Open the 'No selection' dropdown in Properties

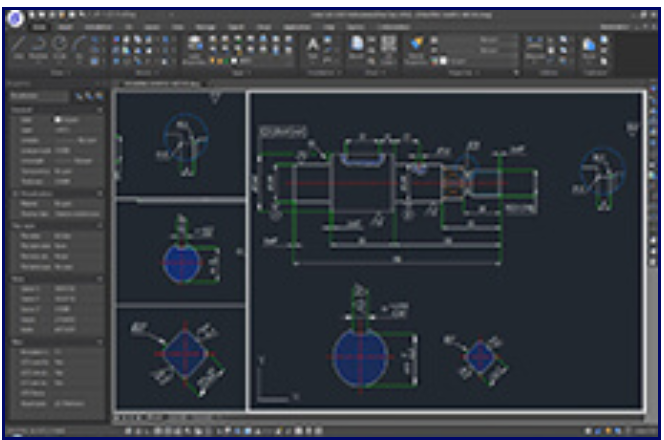tap(40, 97)
